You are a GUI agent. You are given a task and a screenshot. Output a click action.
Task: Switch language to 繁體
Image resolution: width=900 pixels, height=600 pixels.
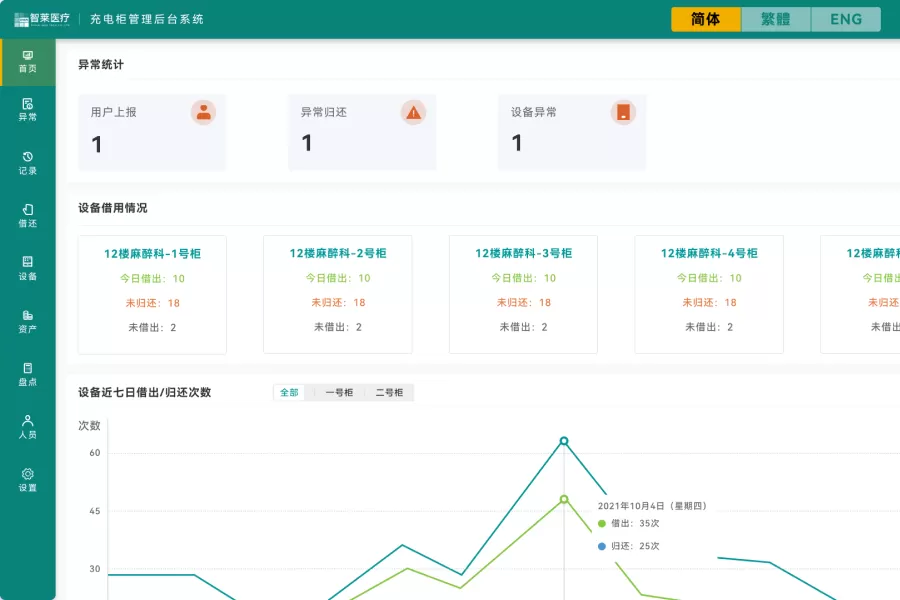click(776, 20)
